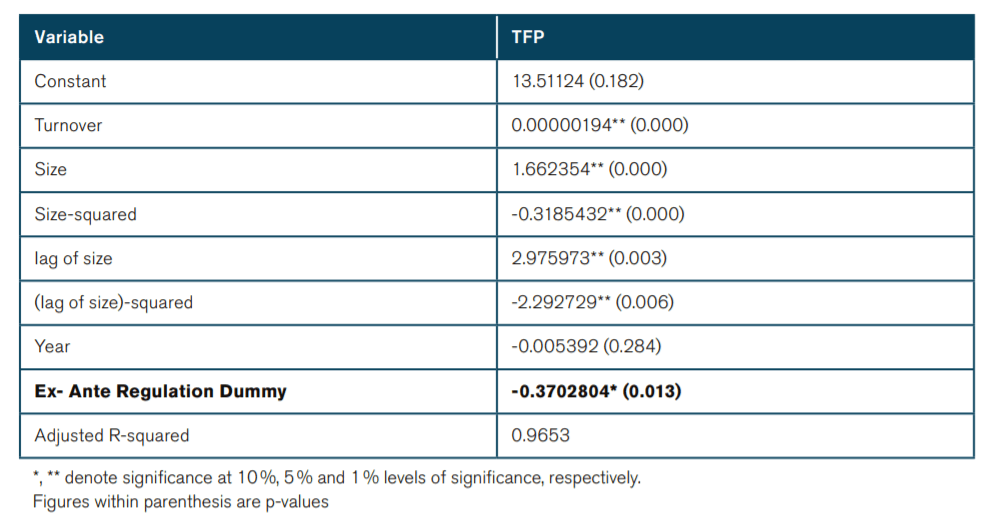The image size is (991, 517).
Task: Select the Size-squared row label
Action: 86,214
